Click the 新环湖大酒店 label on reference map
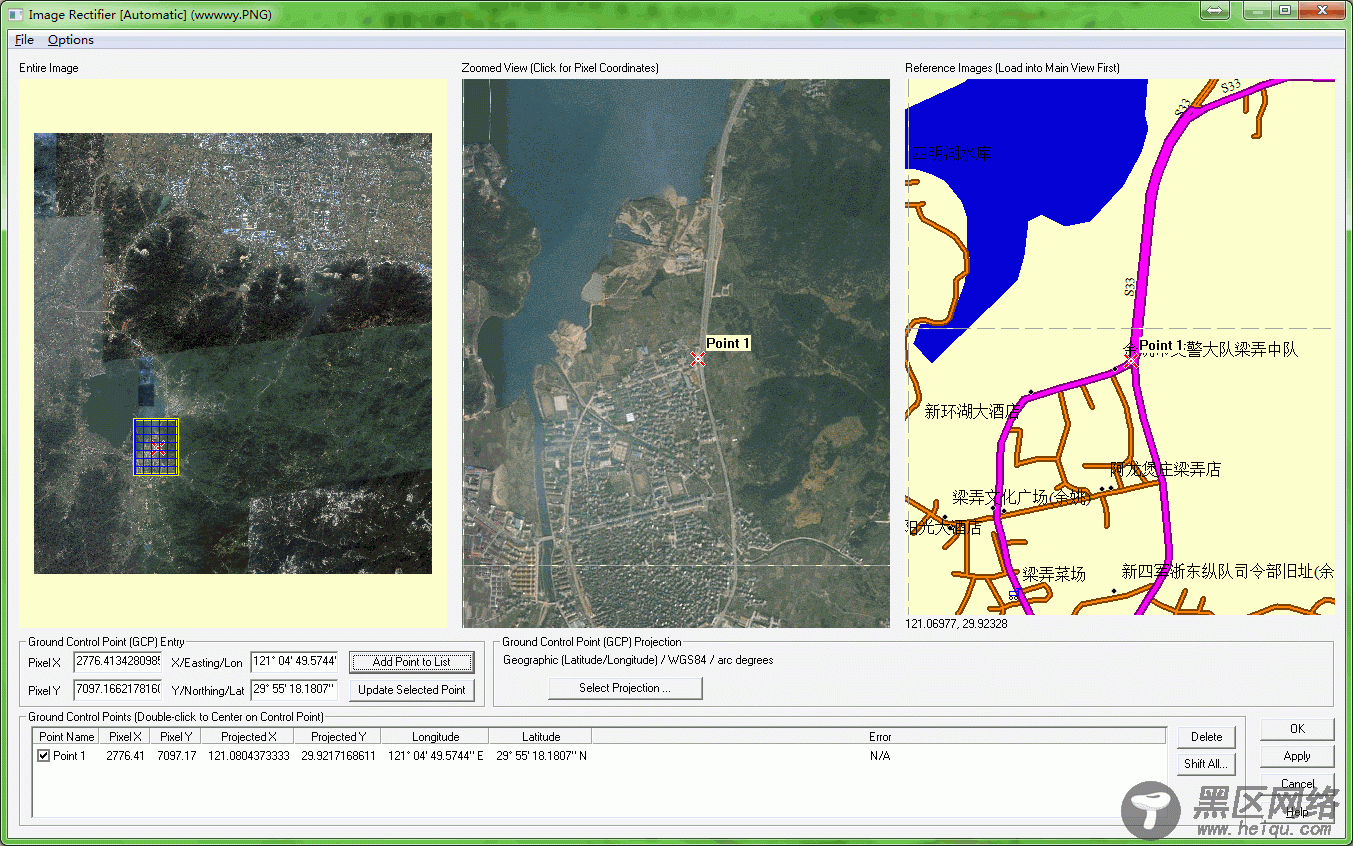 point(971,411)
